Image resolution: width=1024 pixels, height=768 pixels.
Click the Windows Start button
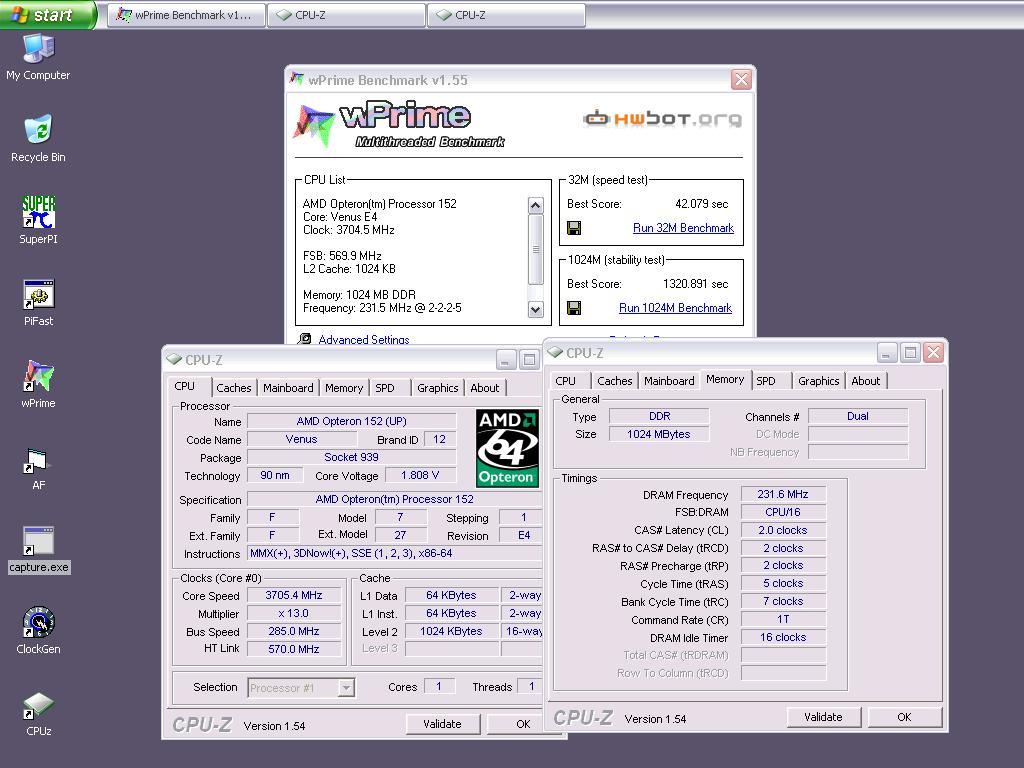click(47, 14)
